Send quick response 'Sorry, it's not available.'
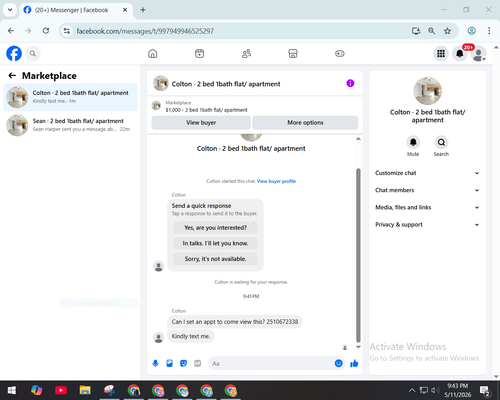This screenshot has height=400, width=500. (x=215, y=259)
